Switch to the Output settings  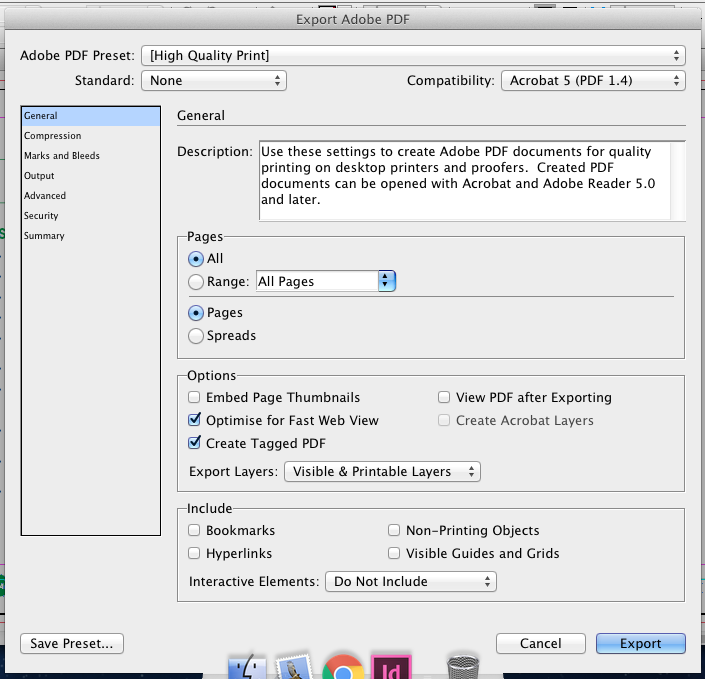tap(90, 176)
